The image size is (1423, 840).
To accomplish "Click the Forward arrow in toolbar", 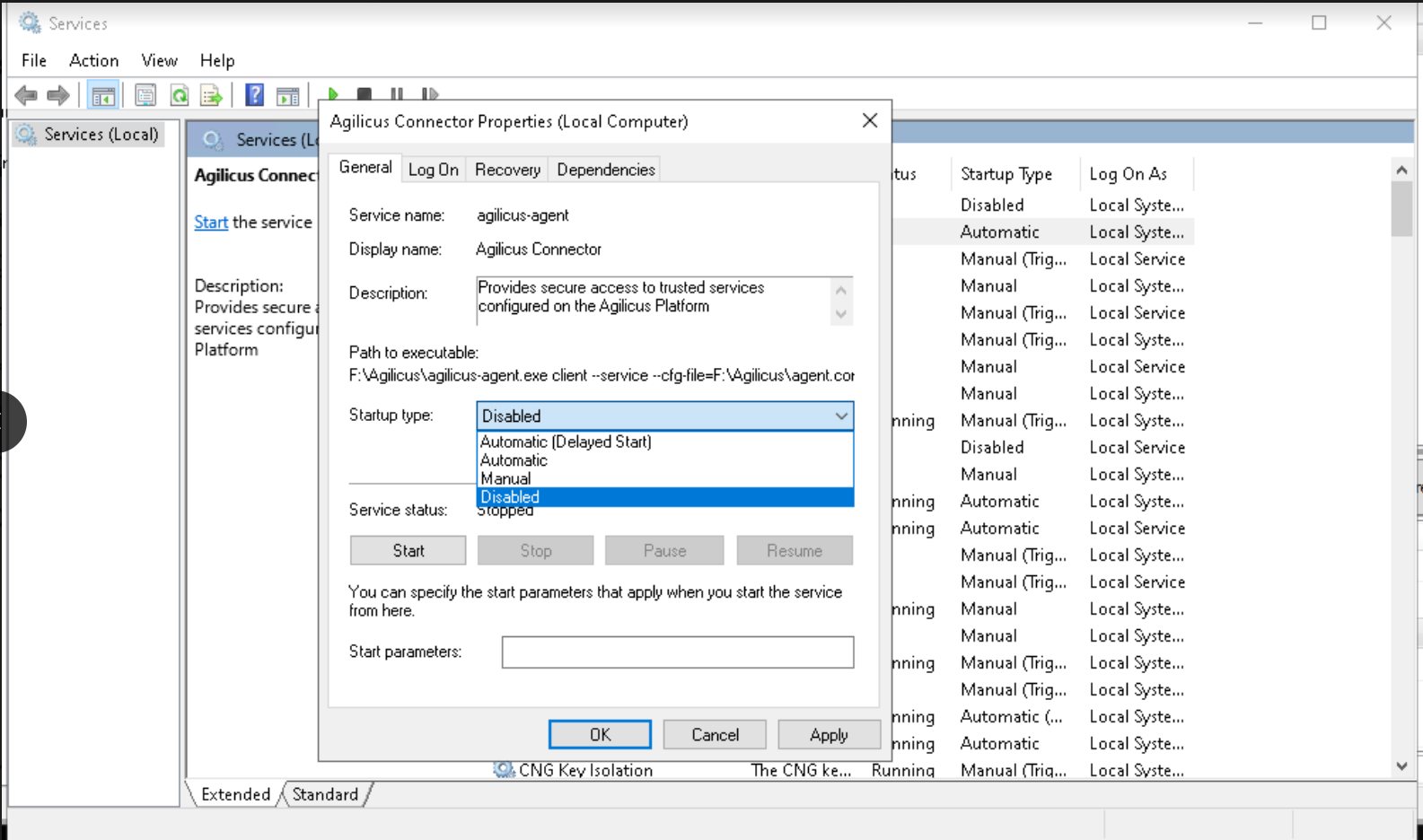I will pos(58,95).
